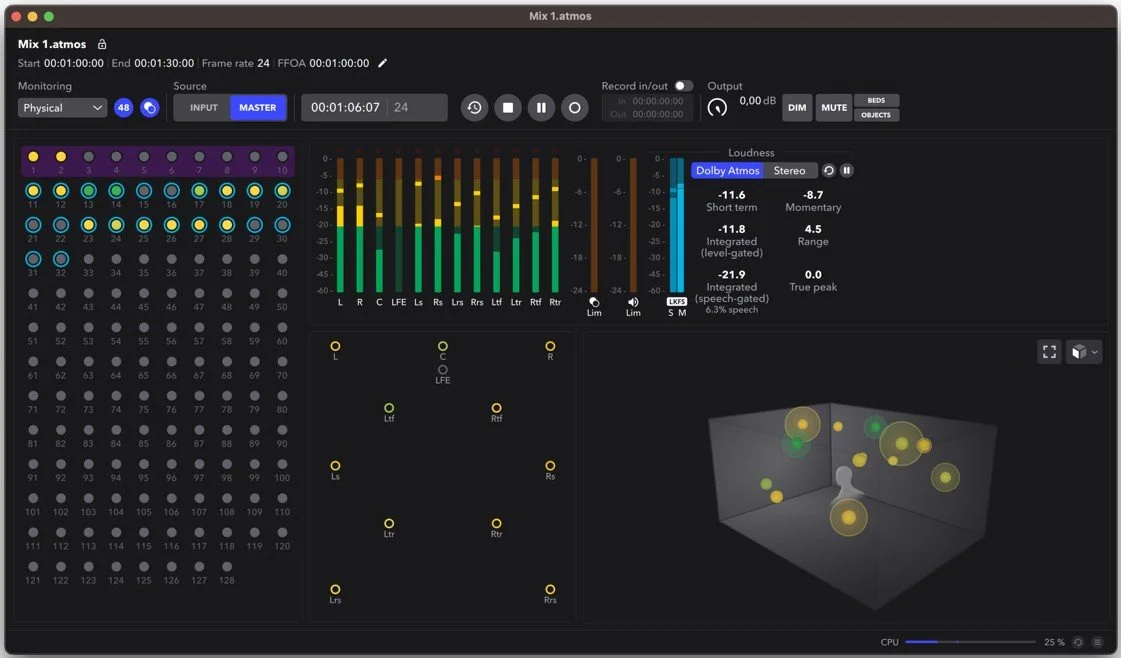The width and height of the screenshot is (1121, 658).
Task: Reset the loudness measurement
Action: (x=829, y=170)
